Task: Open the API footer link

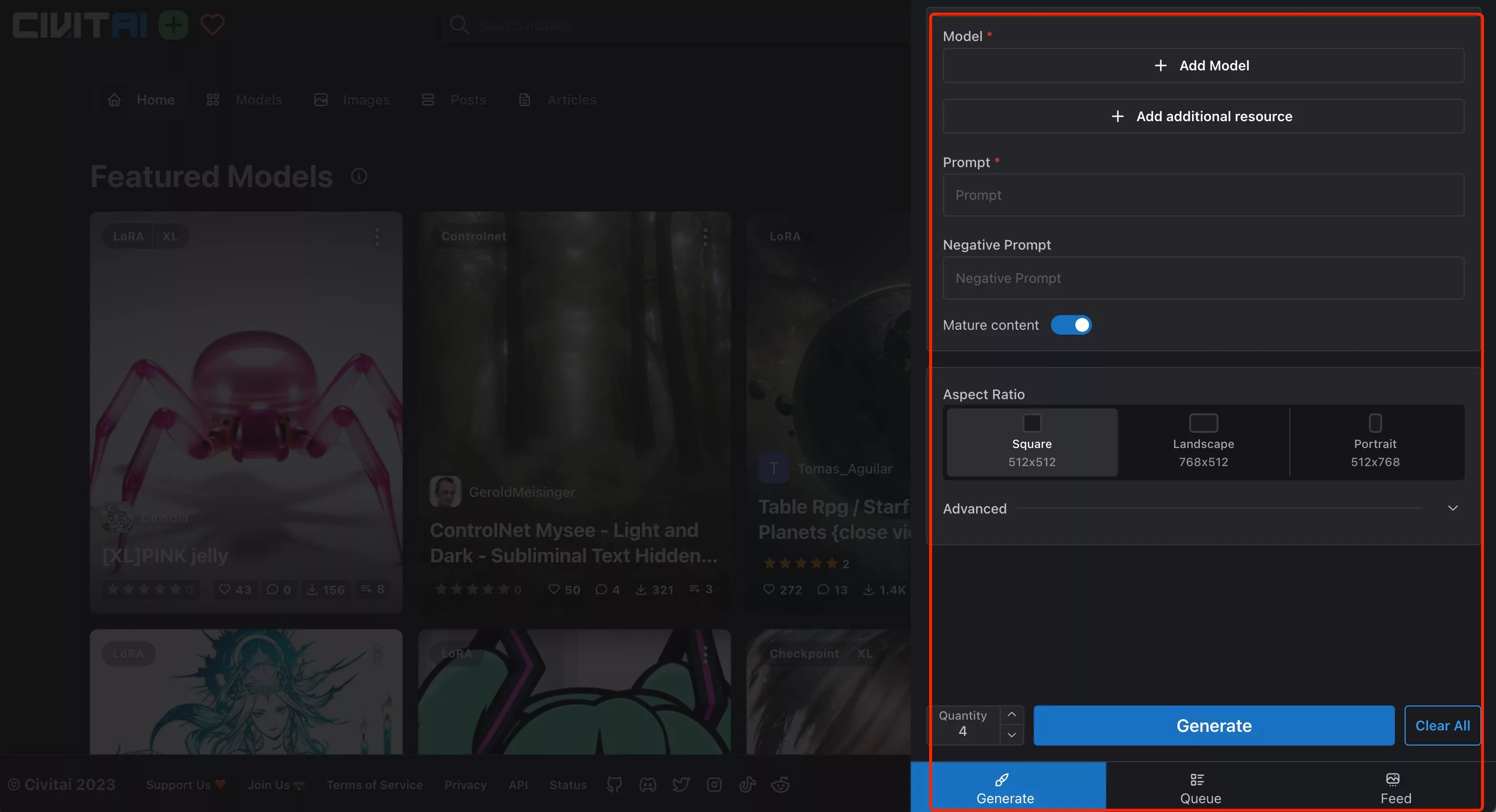Action: (518, 785)
